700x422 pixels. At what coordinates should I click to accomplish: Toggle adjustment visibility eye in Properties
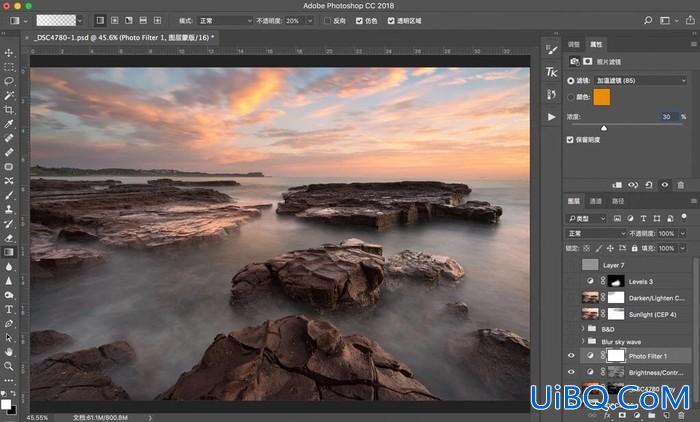coord(665,185)
